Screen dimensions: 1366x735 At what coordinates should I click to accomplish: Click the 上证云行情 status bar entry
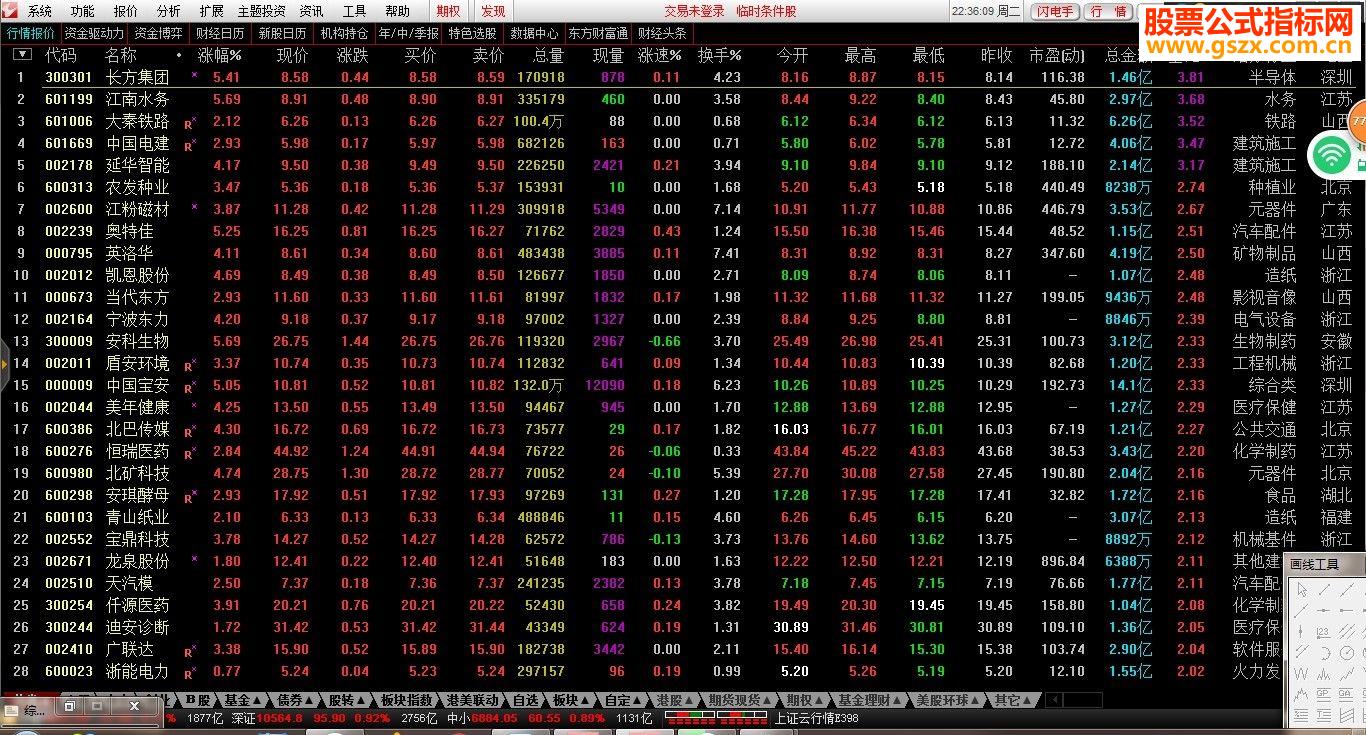point(817,718)
